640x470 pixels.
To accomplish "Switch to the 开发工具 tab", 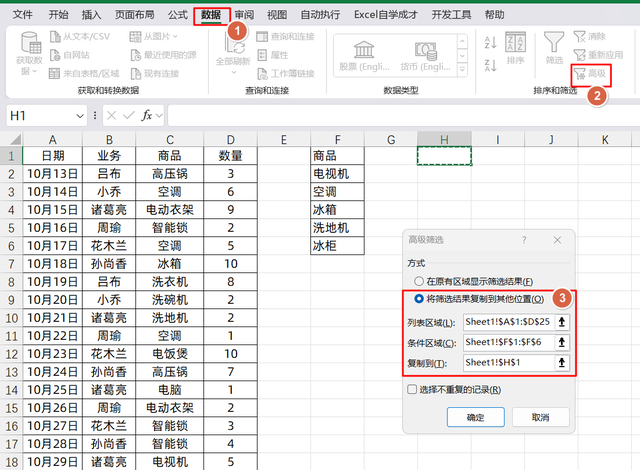I will tap(451, 15).
